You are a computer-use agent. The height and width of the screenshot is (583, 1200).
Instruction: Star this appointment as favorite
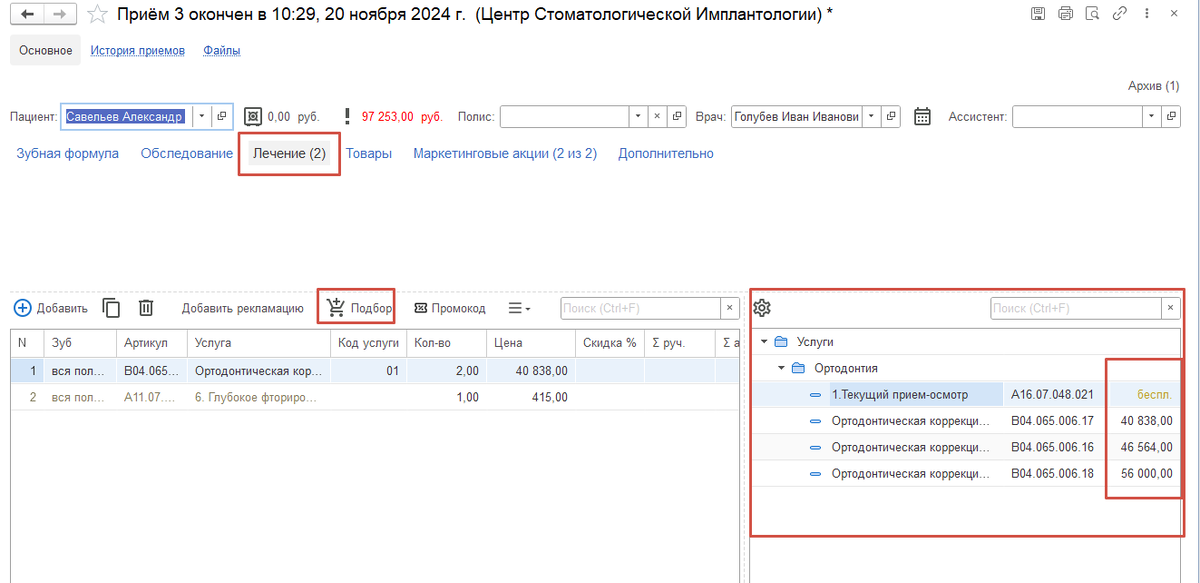click(x=97, y=14)
